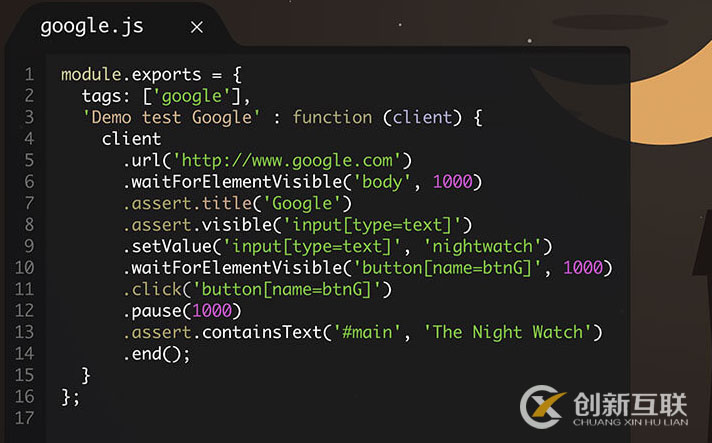Click 'button[name=btnG]' string on line 10
This screenshot has height=443, width=712.
click(447, 268)
